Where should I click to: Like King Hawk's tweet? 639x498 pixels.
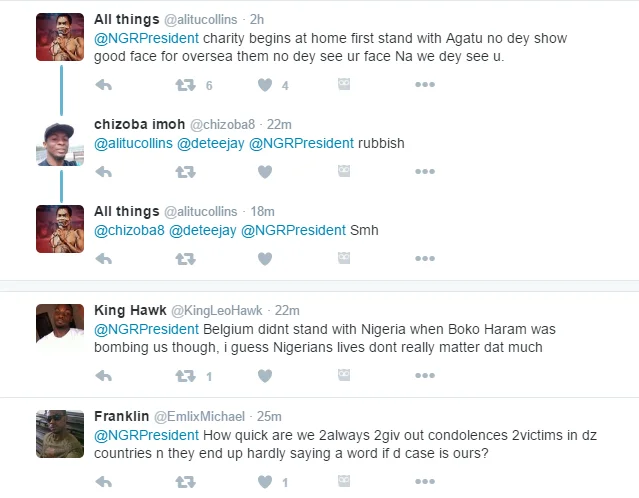[265, 377]
